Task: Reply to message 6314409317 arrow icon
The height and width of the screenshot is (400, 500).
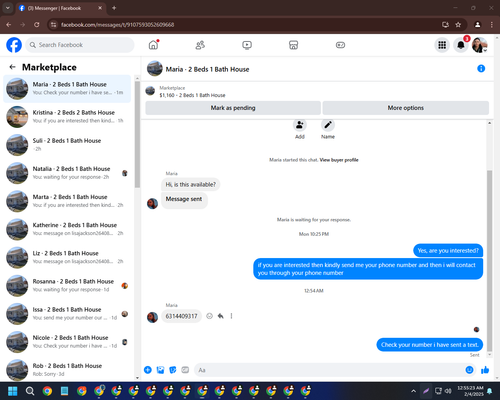Action: (221, 316)
